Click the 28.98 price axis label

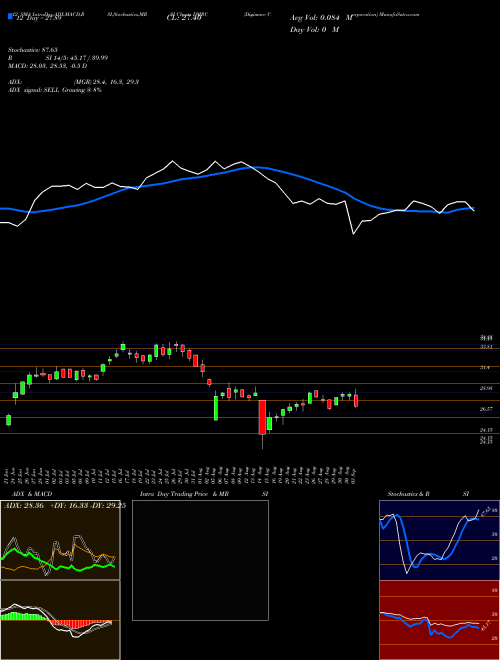[486, 389]
